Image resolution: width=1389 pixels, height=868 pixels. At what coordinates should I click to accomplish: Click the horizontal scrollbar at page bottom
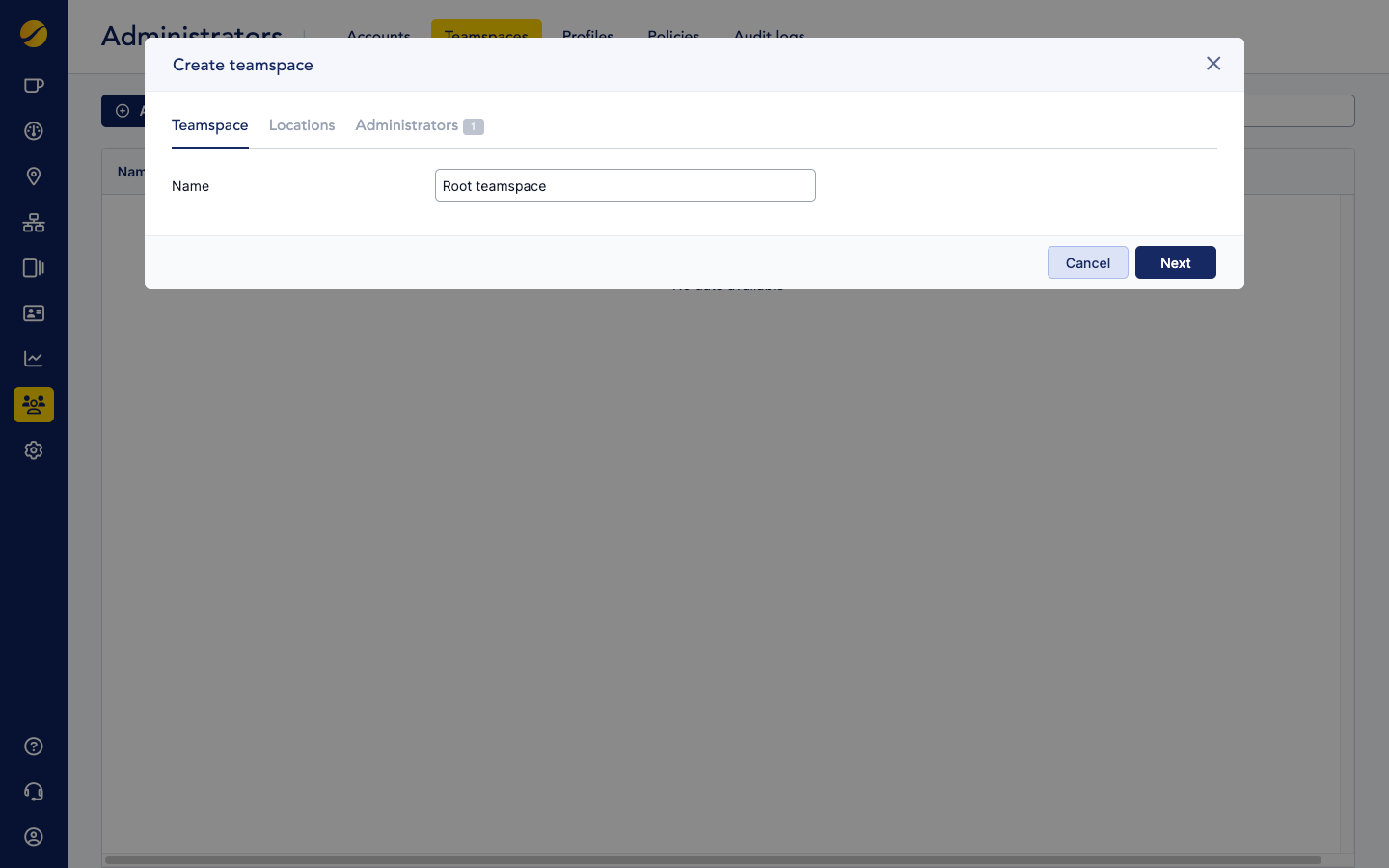714,859
